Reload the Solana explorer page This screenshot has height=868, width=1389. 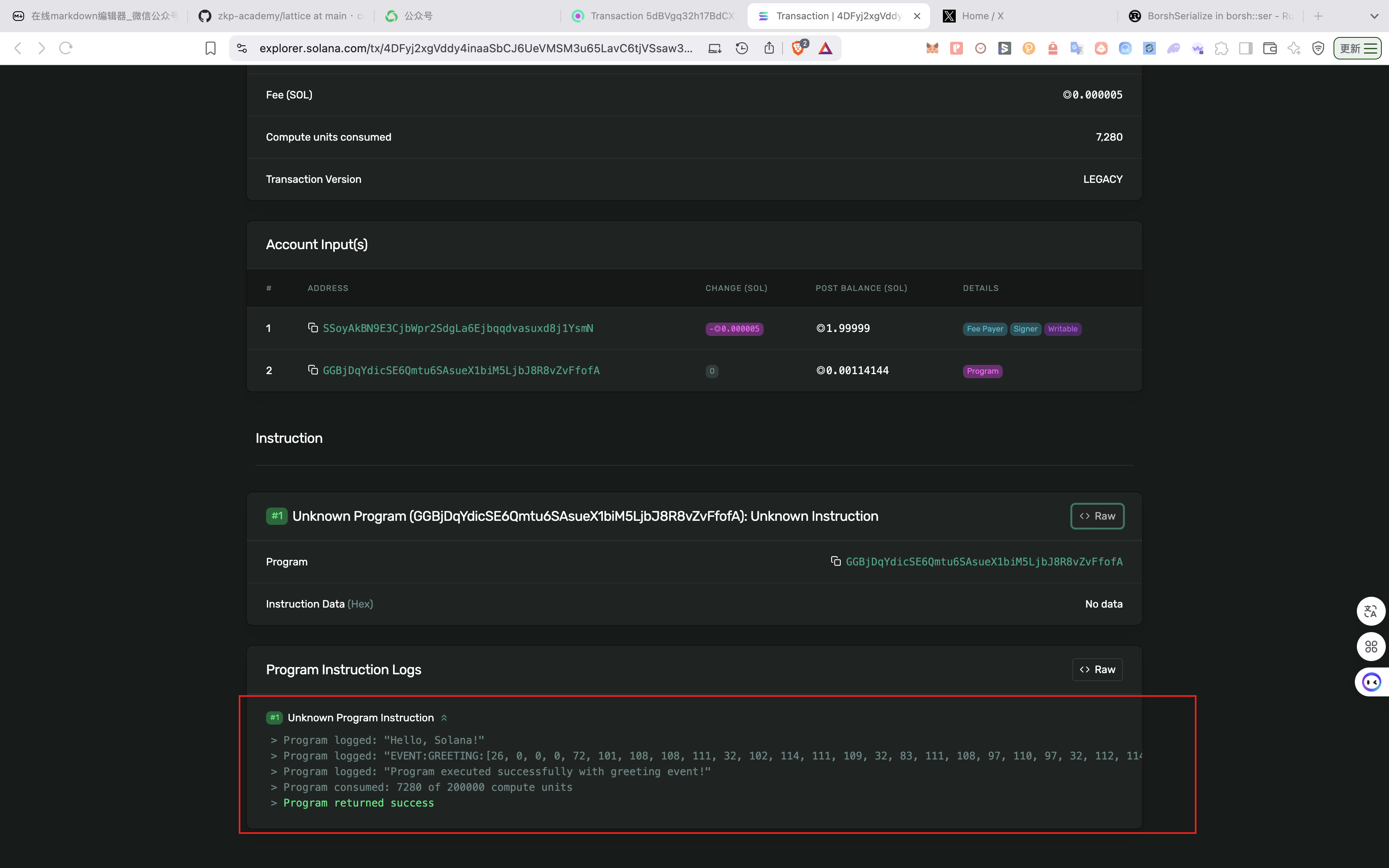click(66, 48)
